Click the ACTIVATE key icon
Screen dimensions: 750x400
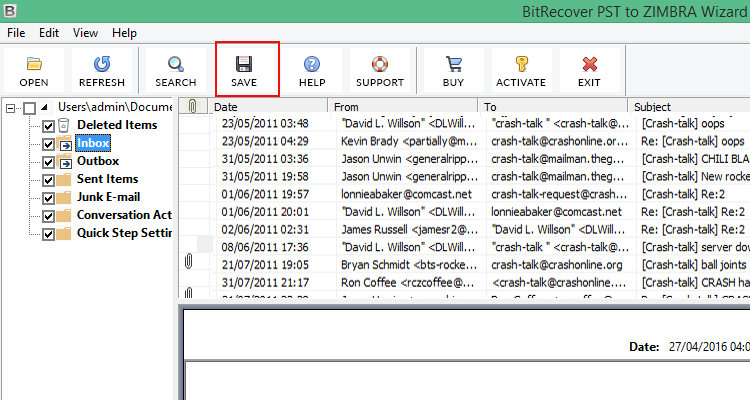[x=521, y=64]
